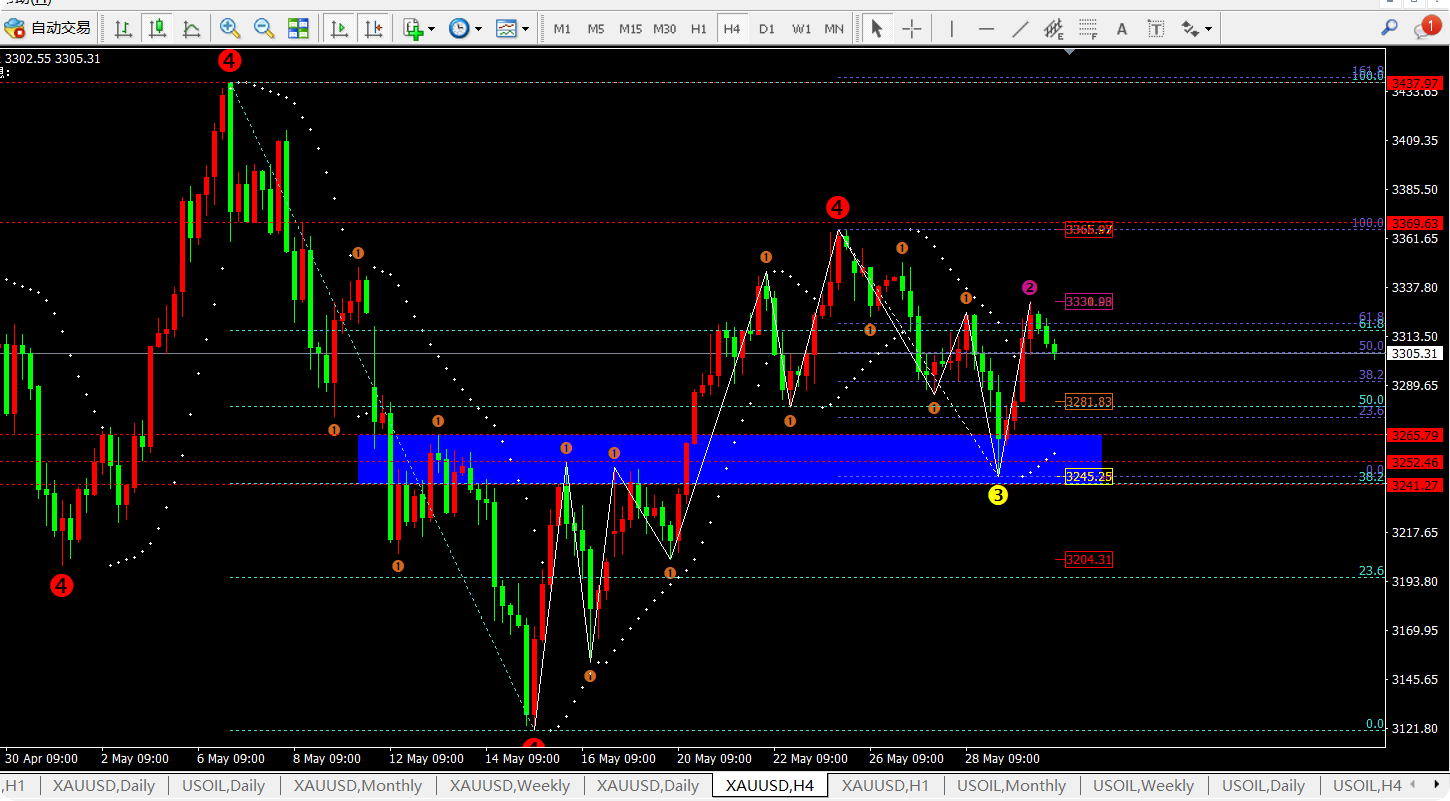Set timeframe to D1
The height and width of the screenshot is (801, 1450).
coord(766,29)
